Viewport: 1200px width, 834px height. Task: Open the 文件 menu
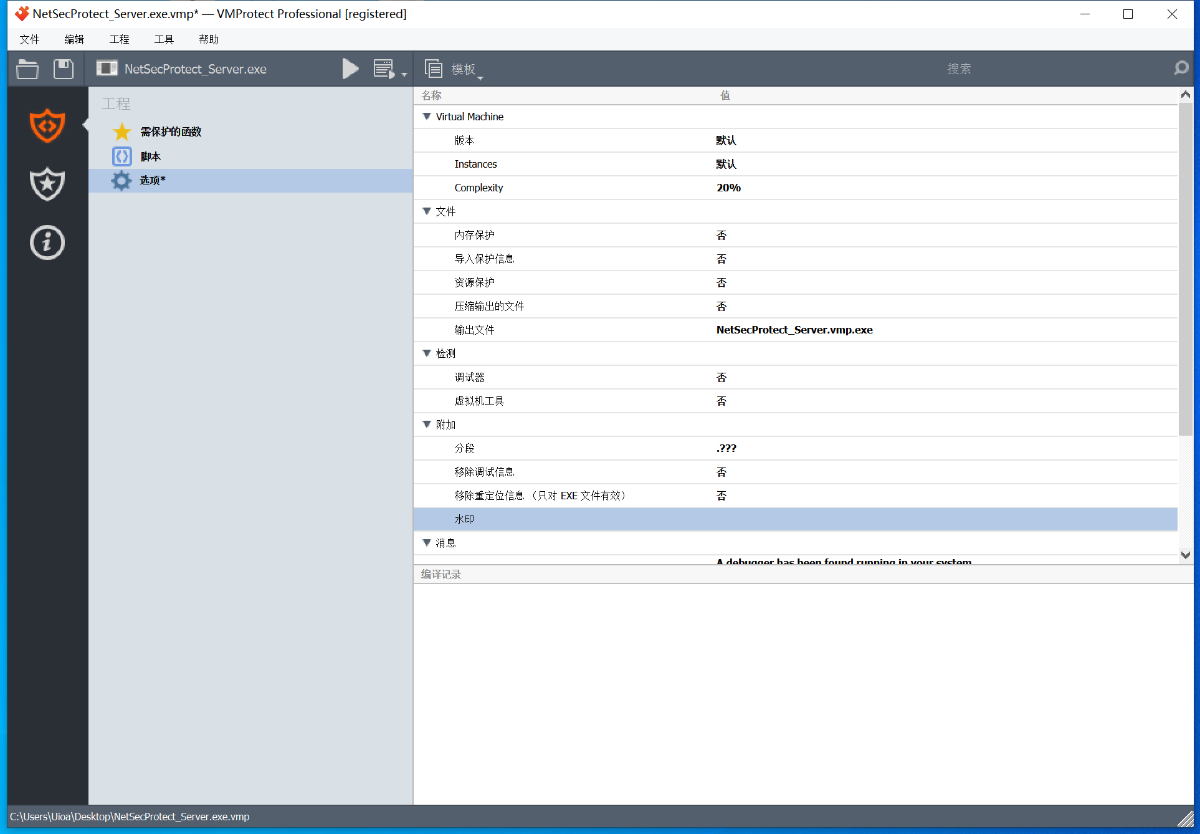[x=29, y=39]
